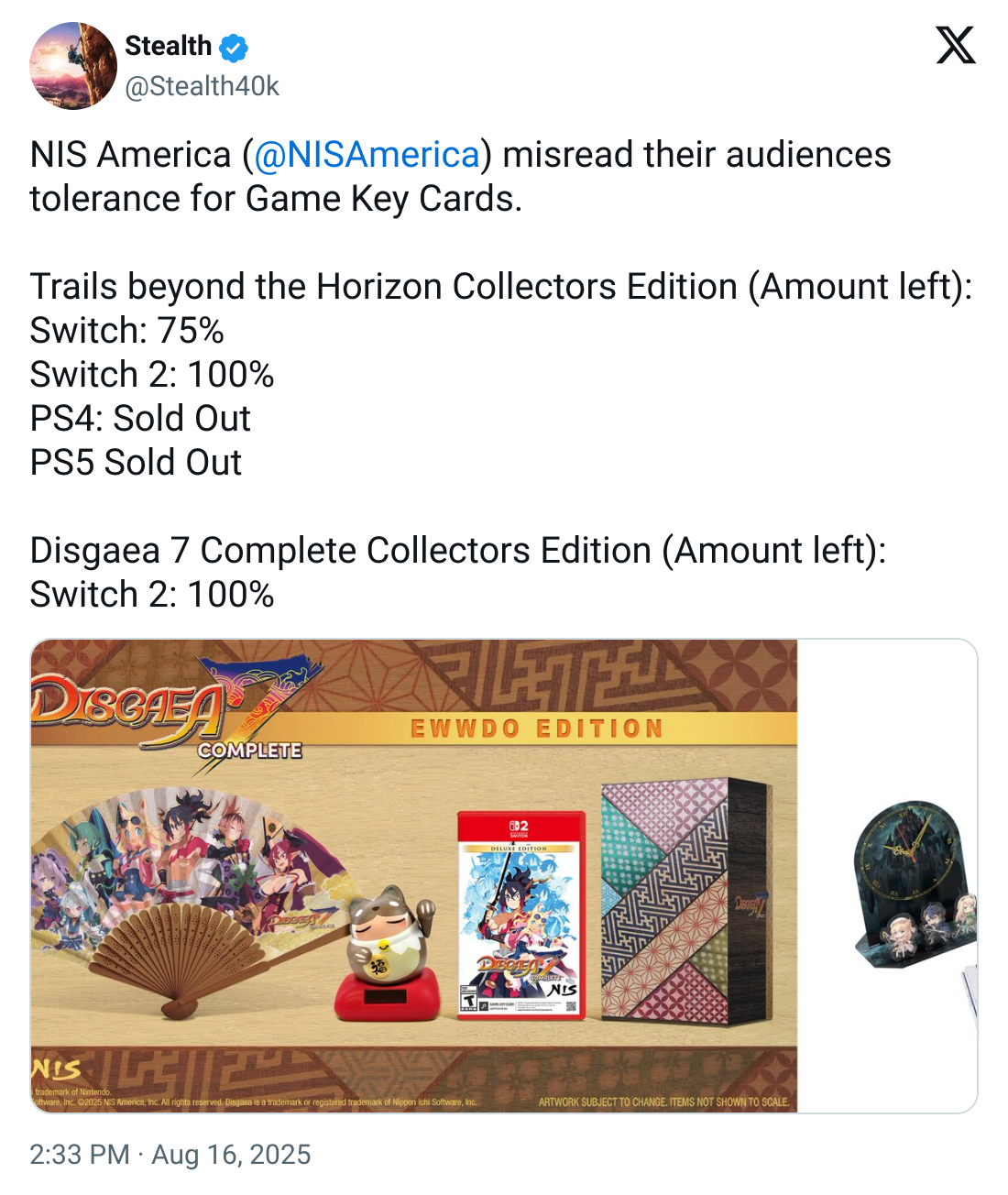This screenshot has width=1008, height=1195.
Task: Click the blue verified checkmark badge
Action: coord(234,47)
